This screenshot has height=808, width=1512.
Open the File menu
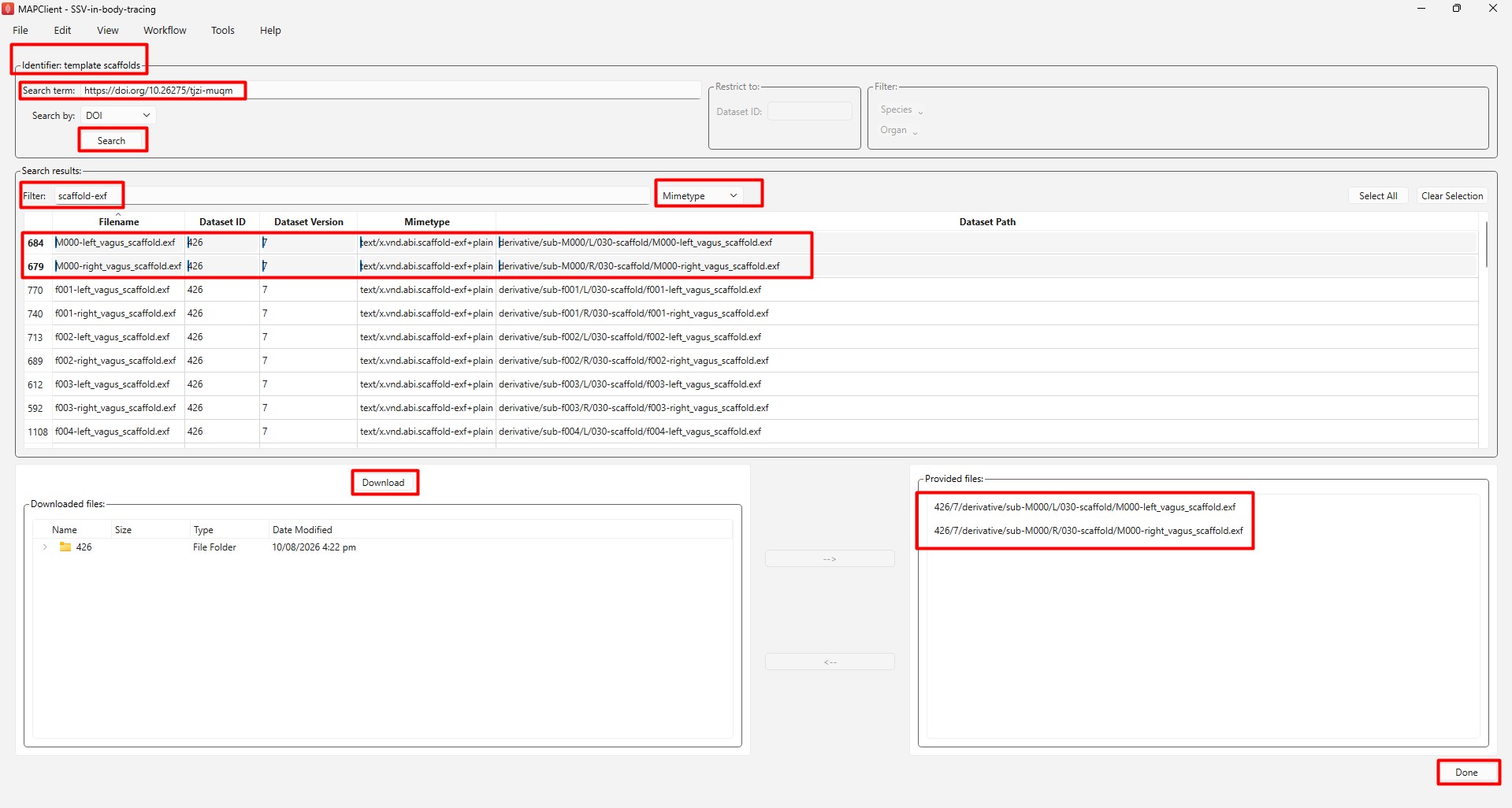[x=20, y=30]
